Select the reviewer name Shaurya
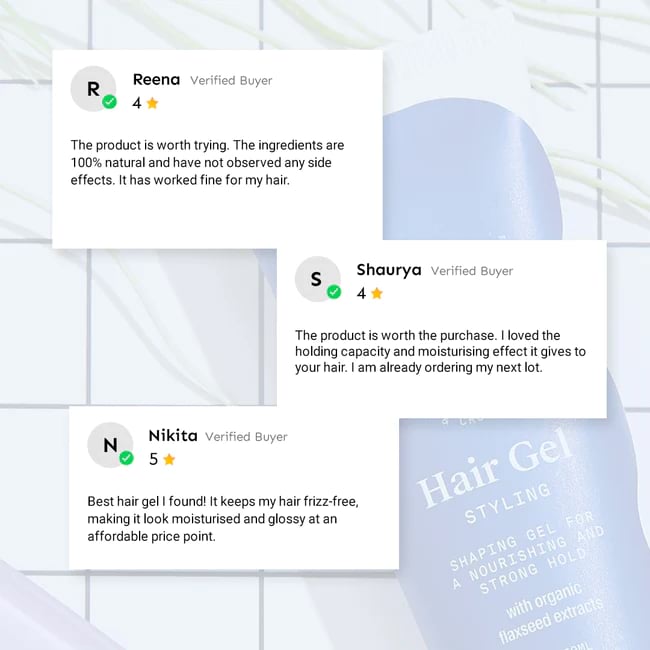This screenshot has height=650, width=650. click(x=389, y=270)
